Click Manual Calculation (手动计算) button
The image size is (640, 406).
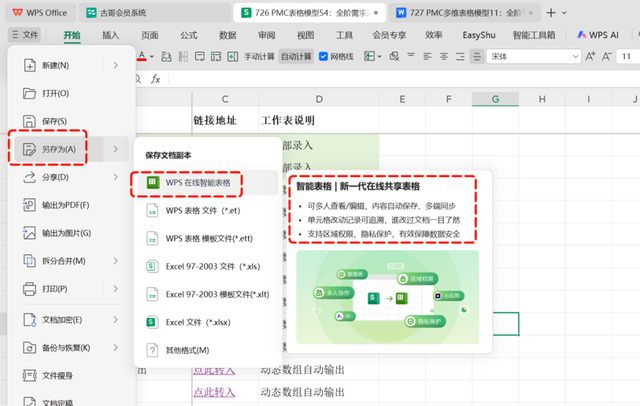click(x=259, y=56)
